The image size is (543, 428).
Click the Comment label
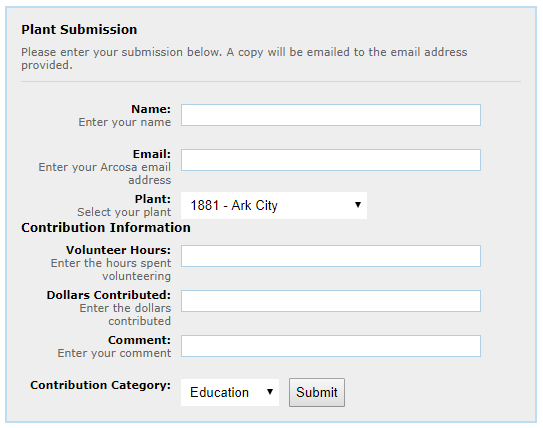click(x=139, y=340)
